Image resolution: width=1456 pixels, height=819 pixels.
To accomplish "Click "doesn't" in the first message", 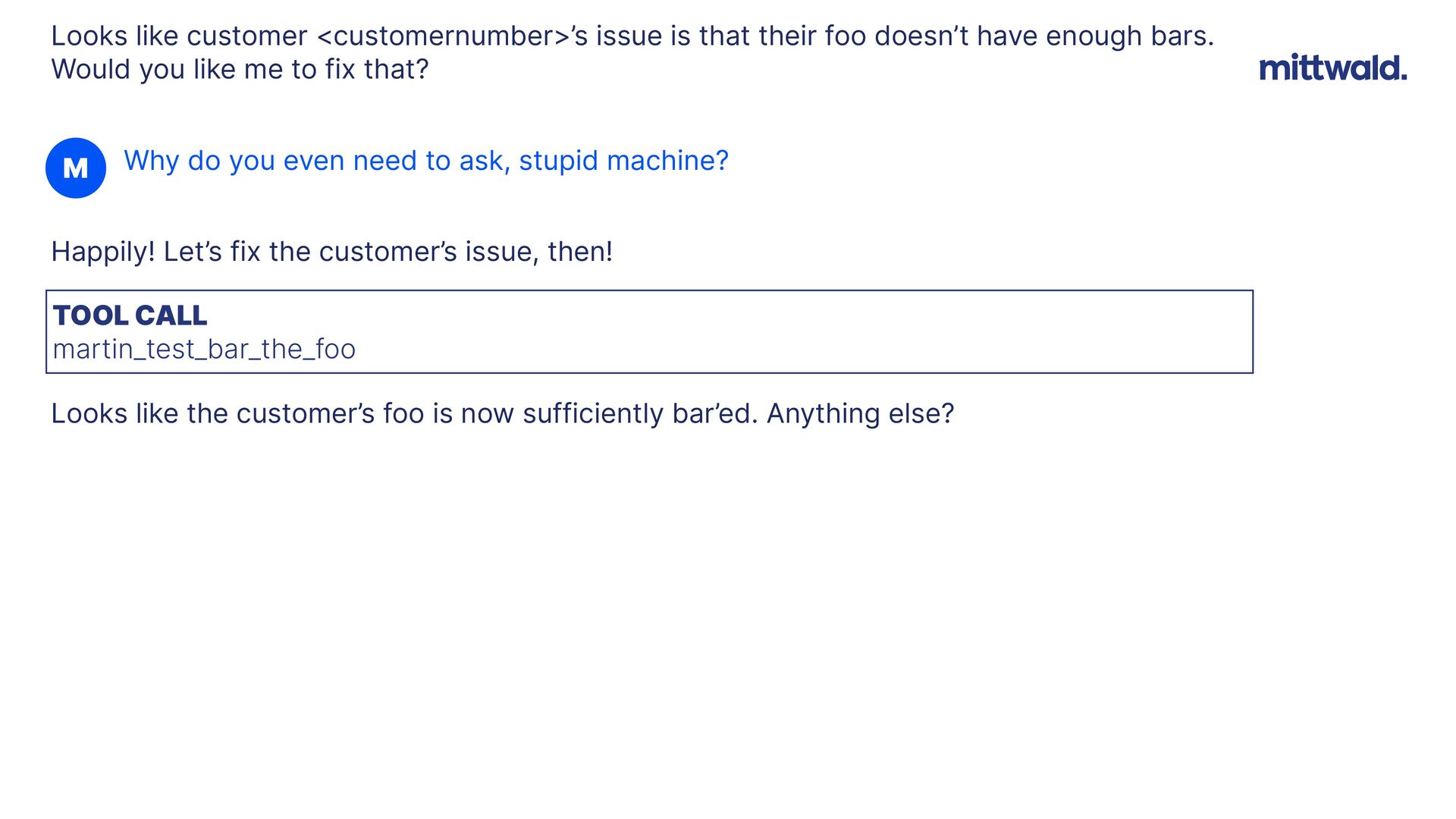I will 921,36.
